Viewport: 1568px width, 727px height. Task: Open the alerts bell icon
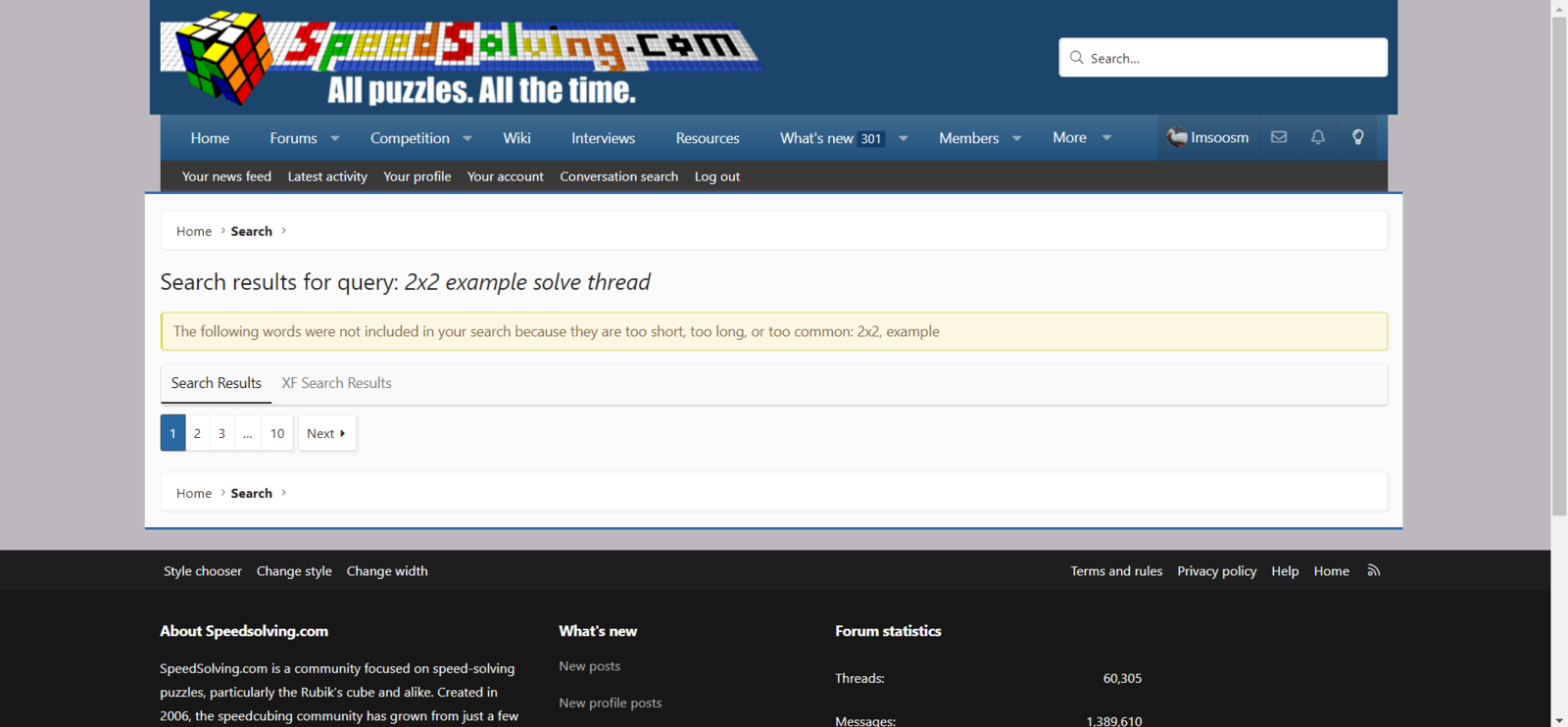click(1318, 137)
